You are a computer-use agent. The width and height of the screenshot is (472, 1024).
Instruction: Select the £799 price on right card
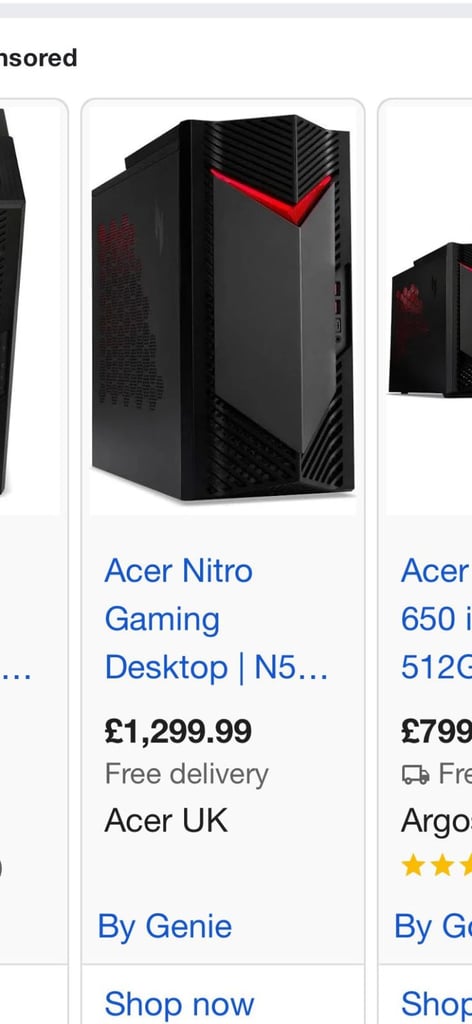(436, 731)
